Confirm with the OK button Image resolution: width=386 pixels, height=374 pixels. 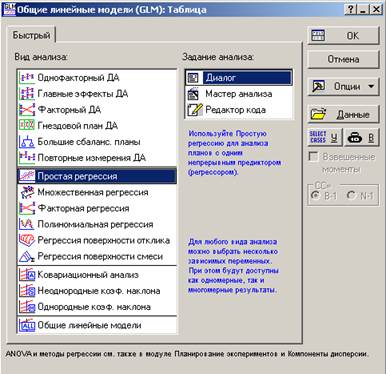click(x=343, y=36)
